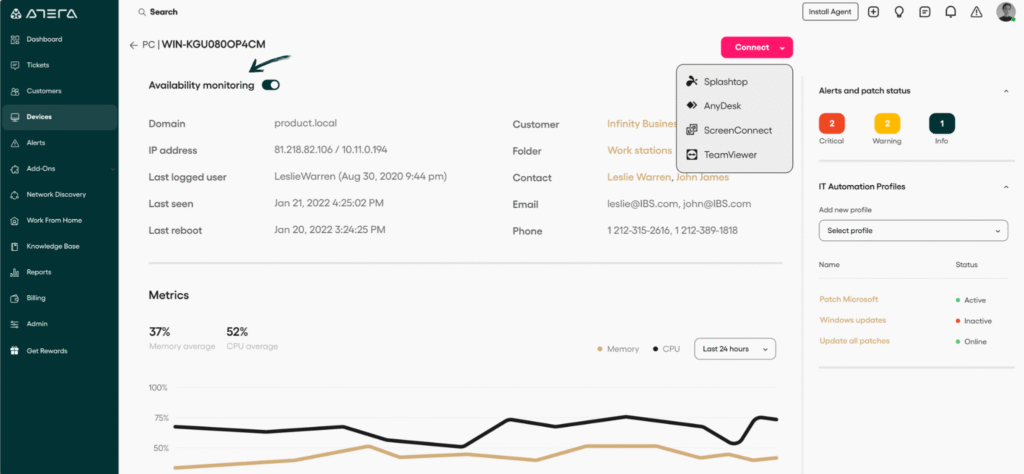
Task: Click the Critical alerts red badge
Action: pos(831,124)
